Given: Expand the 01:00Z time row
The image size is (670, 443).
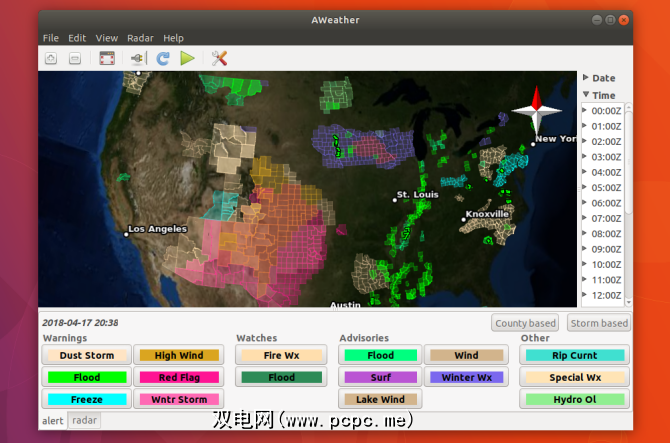Looking at the screenshot, I should tap(584, 126).
